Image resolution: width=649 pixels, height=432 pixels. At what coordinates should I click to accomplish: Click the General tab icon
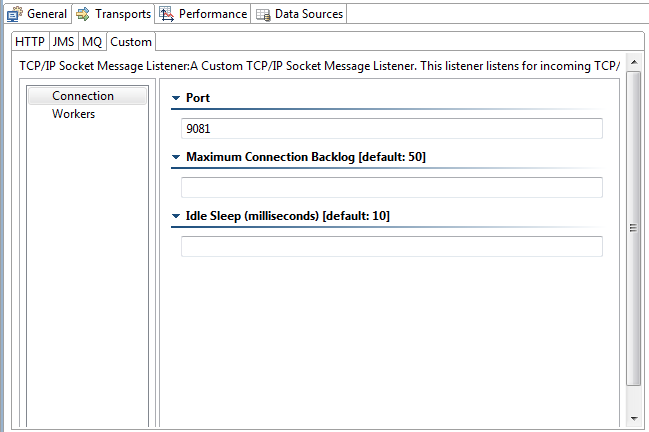coord(14,14)
